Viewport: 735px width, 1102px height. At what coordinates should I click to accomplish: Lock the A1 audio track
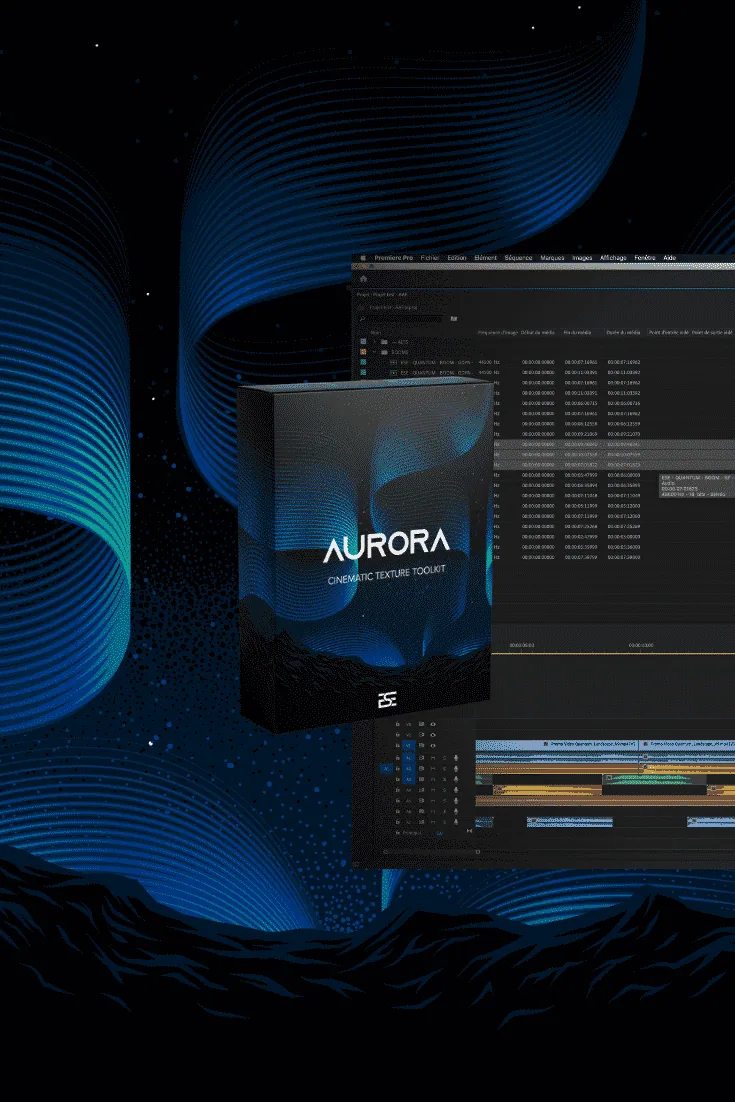pyautogui.click(x=398, y=758)
